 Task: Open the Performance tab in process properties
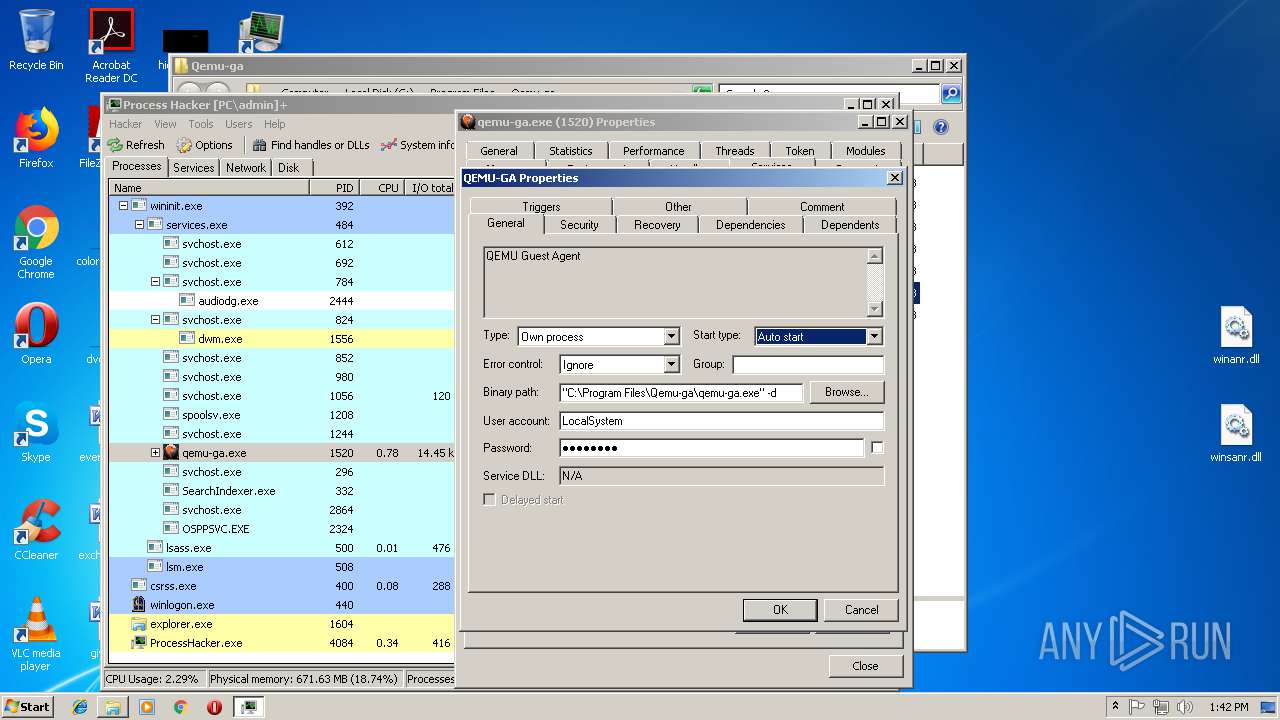(654, 150)
